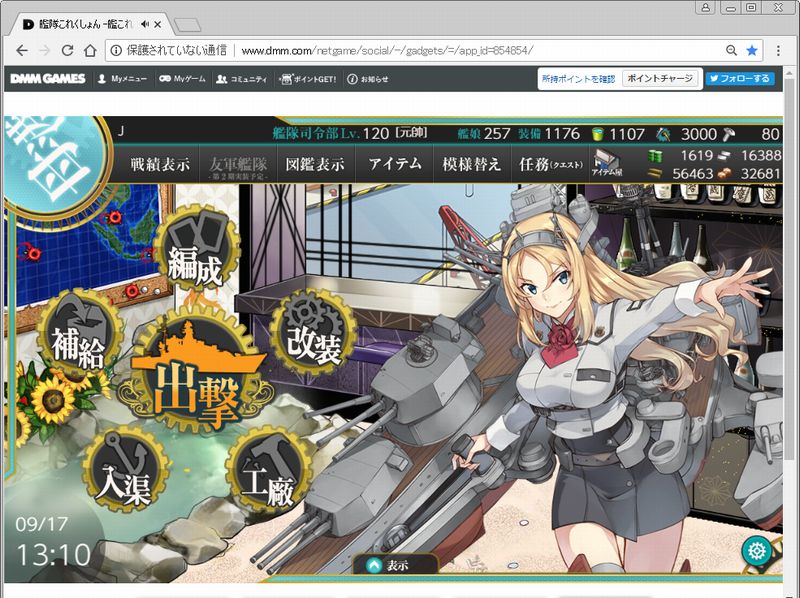800x598 pixels.
Task: Open the お知らせ notifications link
Action: pos(368,79)
